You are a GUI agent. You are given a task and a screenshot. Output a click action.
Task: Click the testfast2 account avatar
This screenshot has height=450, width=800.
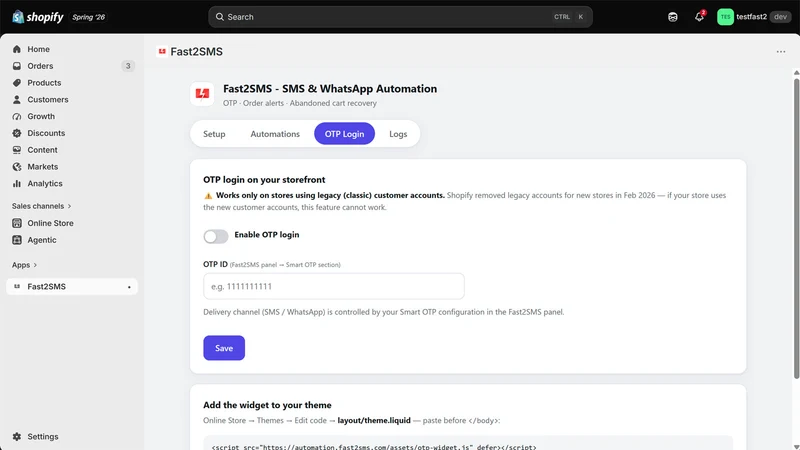point(725,17)
